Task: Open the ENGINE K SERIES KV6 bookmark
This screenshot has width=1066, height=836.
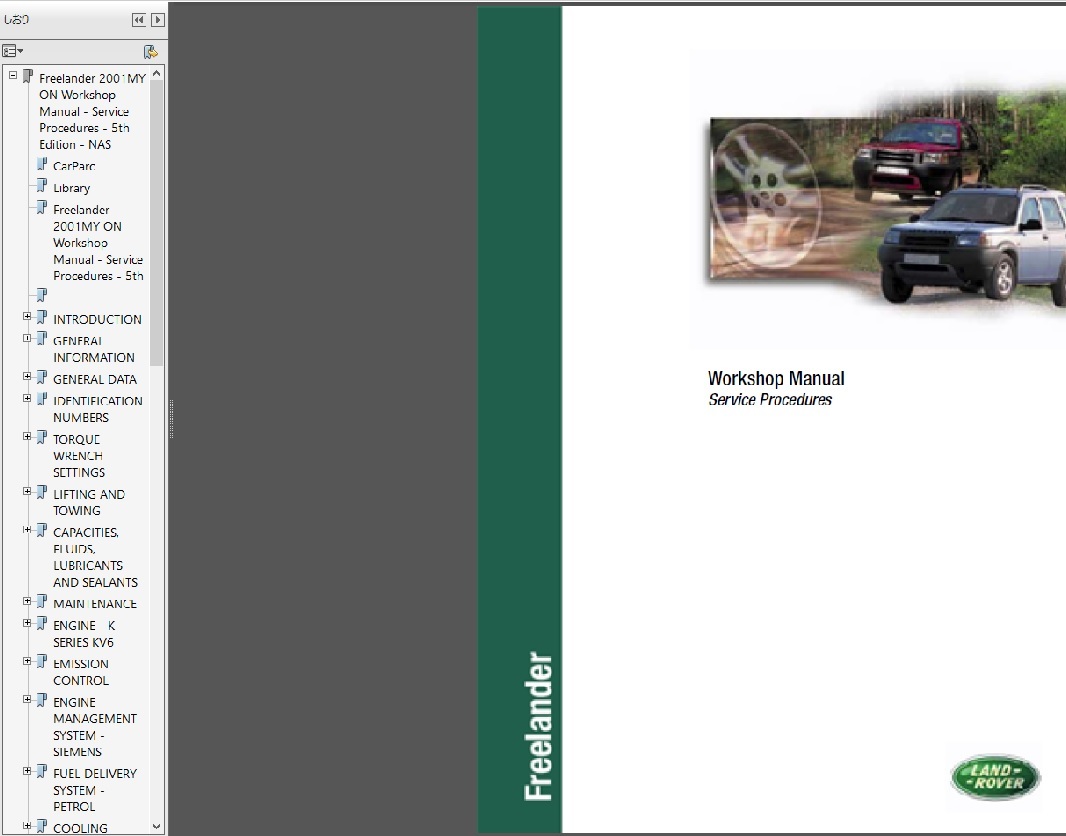Action: coord(84,633)
